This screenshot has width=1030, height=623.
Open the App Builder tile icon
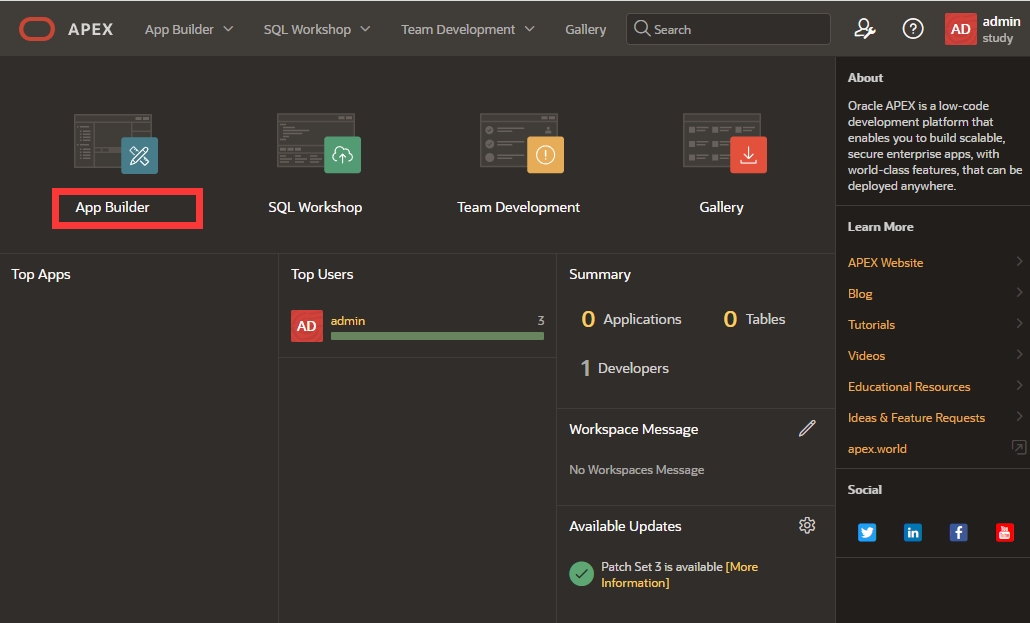[x=116, y=142]
